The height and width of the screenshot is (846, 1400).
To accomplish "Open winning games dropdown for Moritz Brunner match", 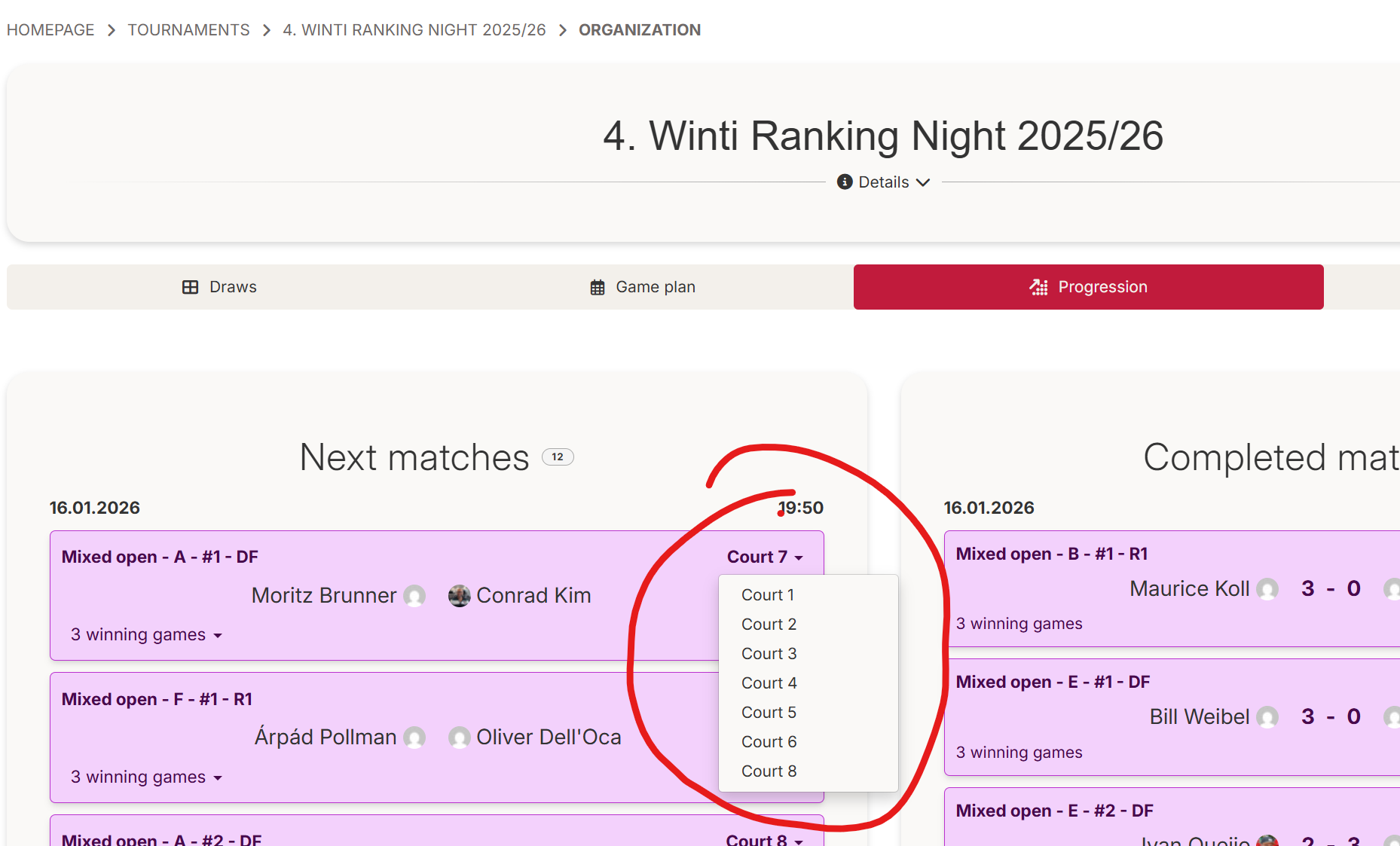I will tap(146, 635).
